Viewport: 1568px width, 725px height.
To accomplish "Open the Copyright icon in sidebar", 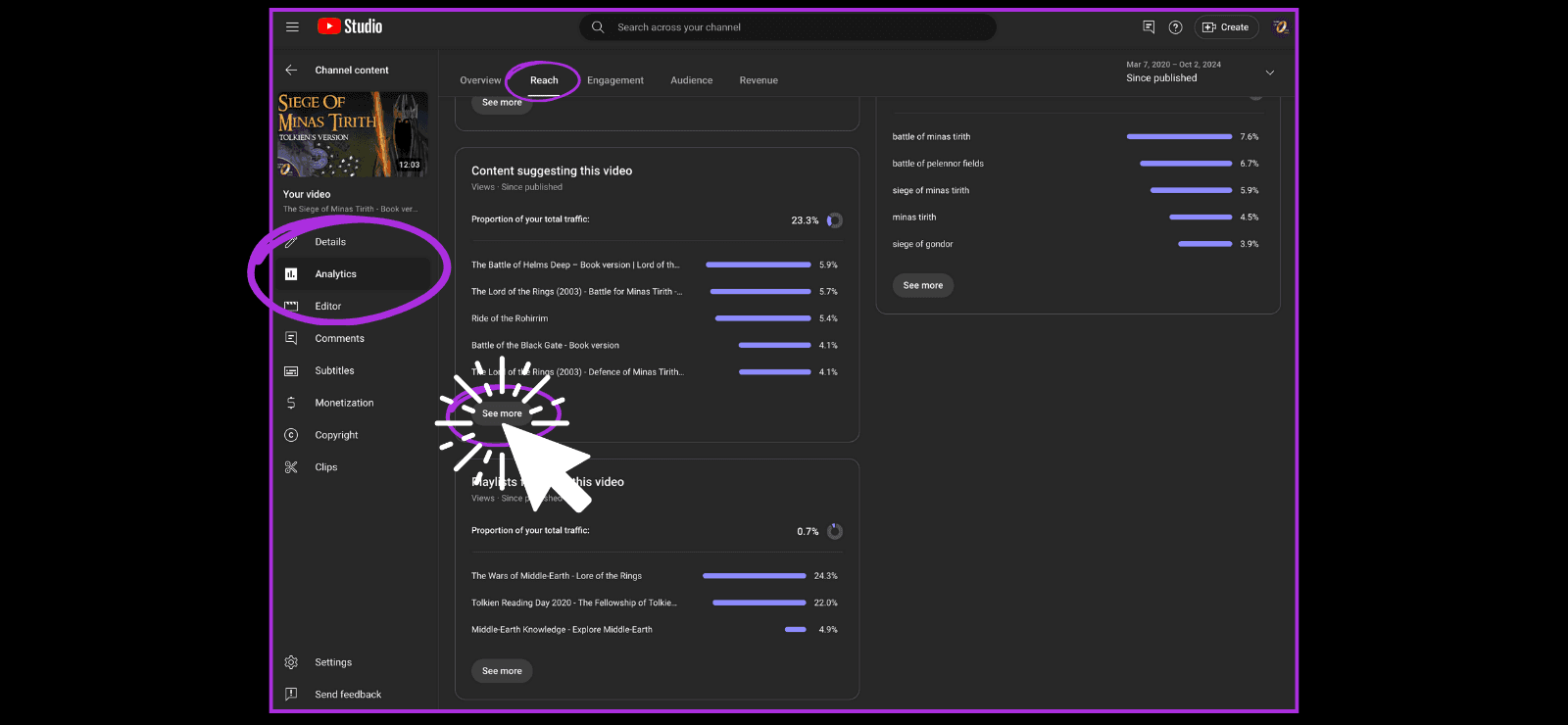I will point(291,435).
